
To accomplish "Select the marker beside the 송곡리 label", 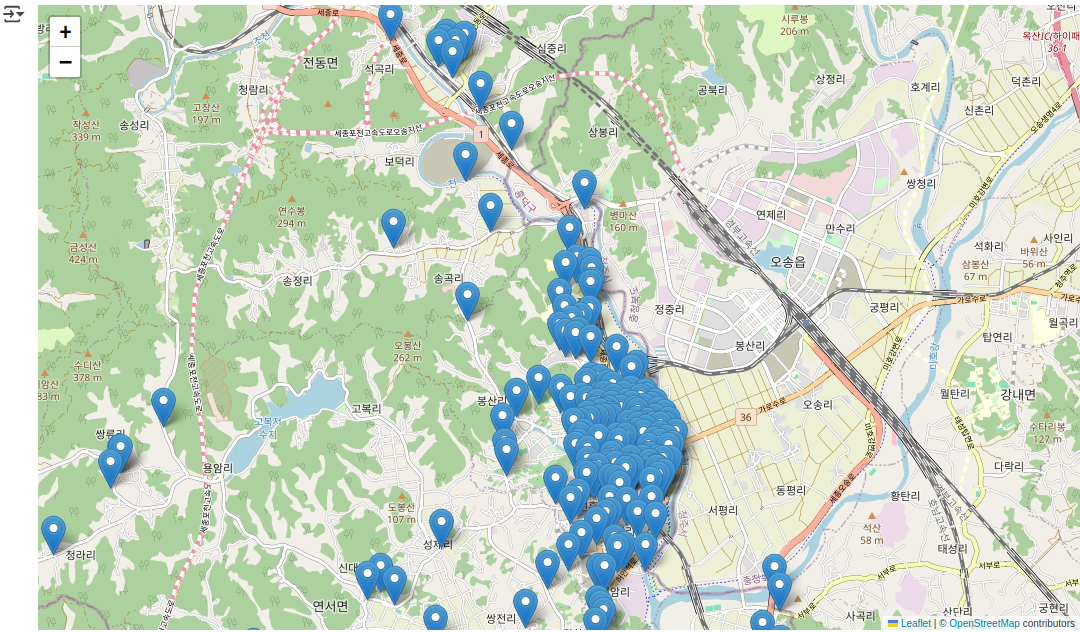I will pos(467,298).
